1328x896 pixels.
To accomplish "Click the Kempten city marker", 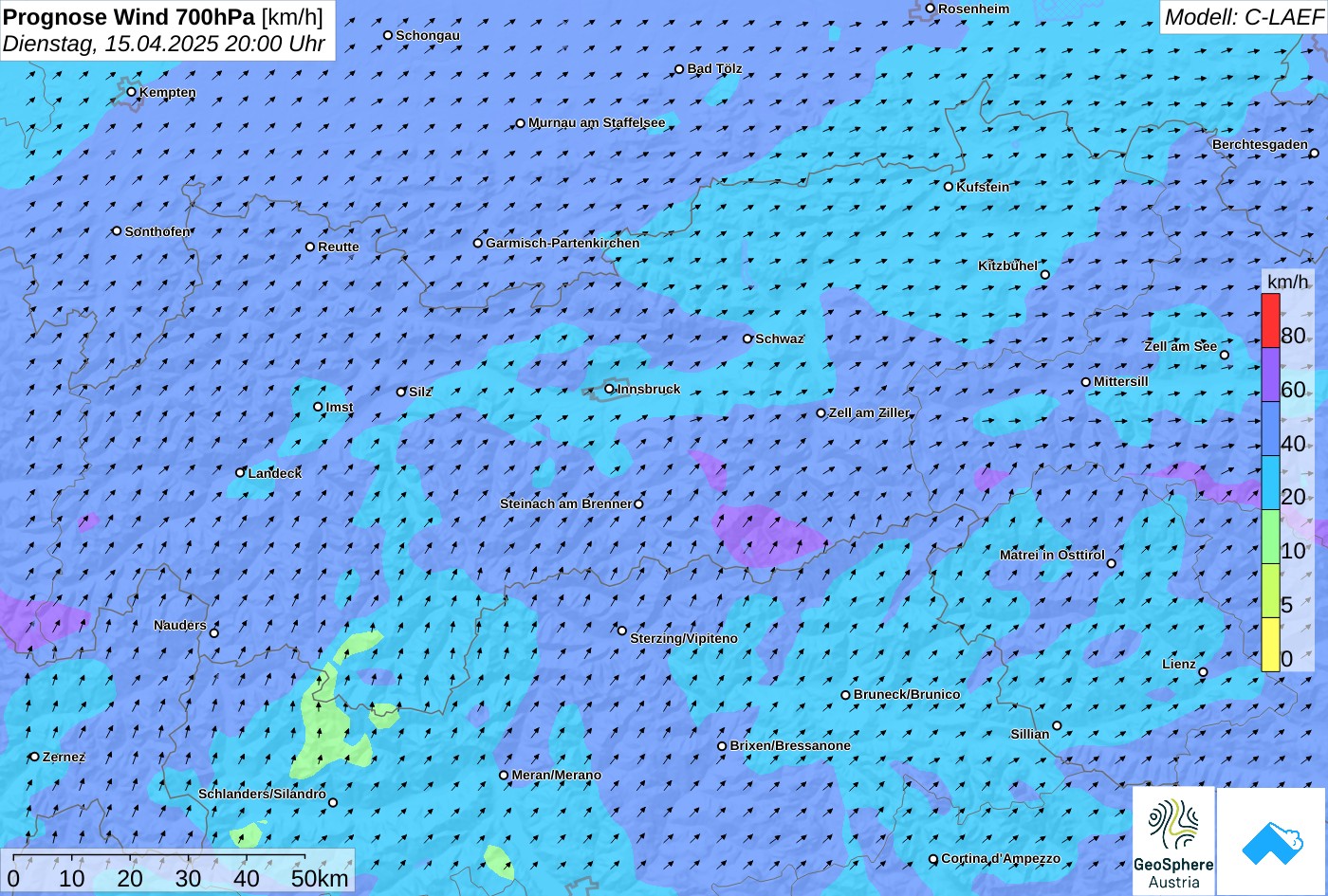I will (132, 92).
